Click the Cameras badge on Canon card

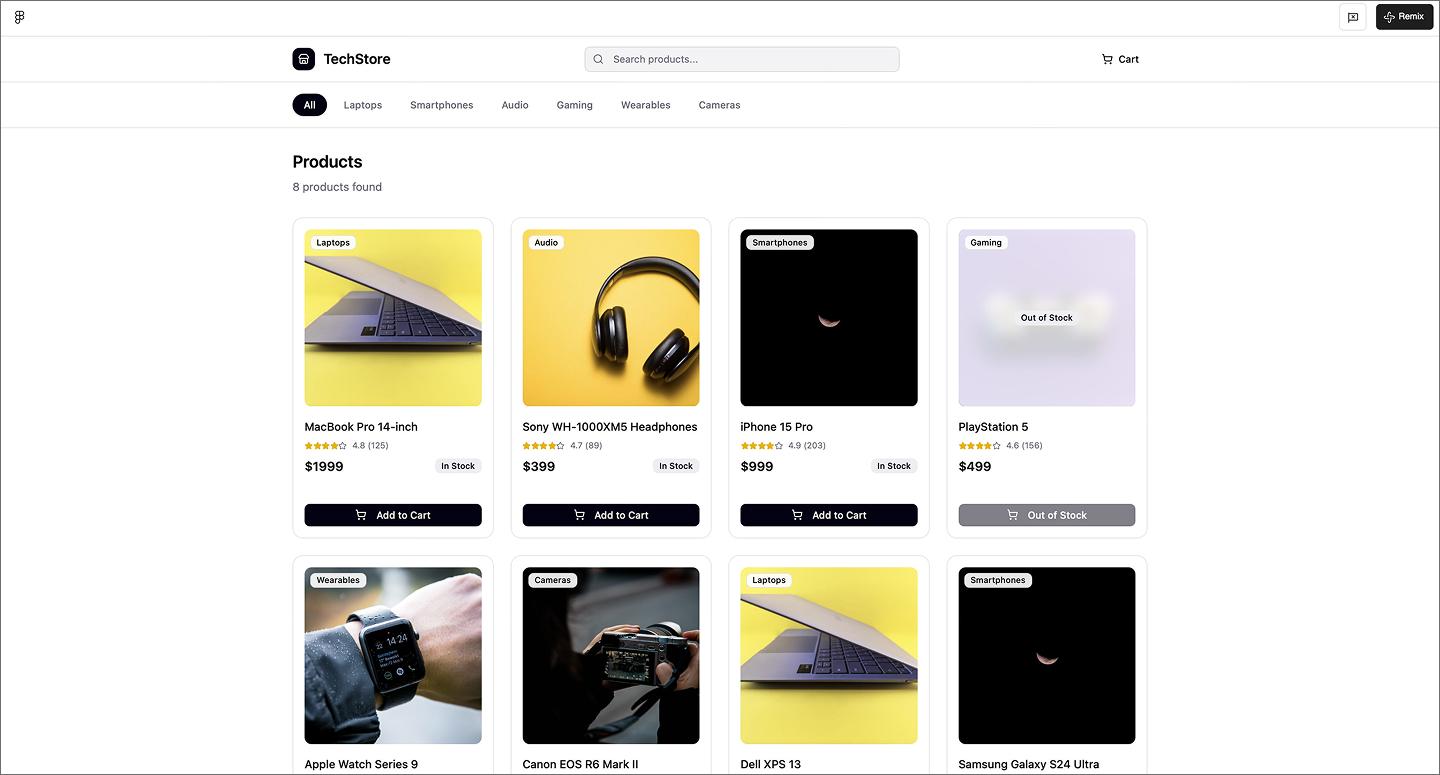553,581
